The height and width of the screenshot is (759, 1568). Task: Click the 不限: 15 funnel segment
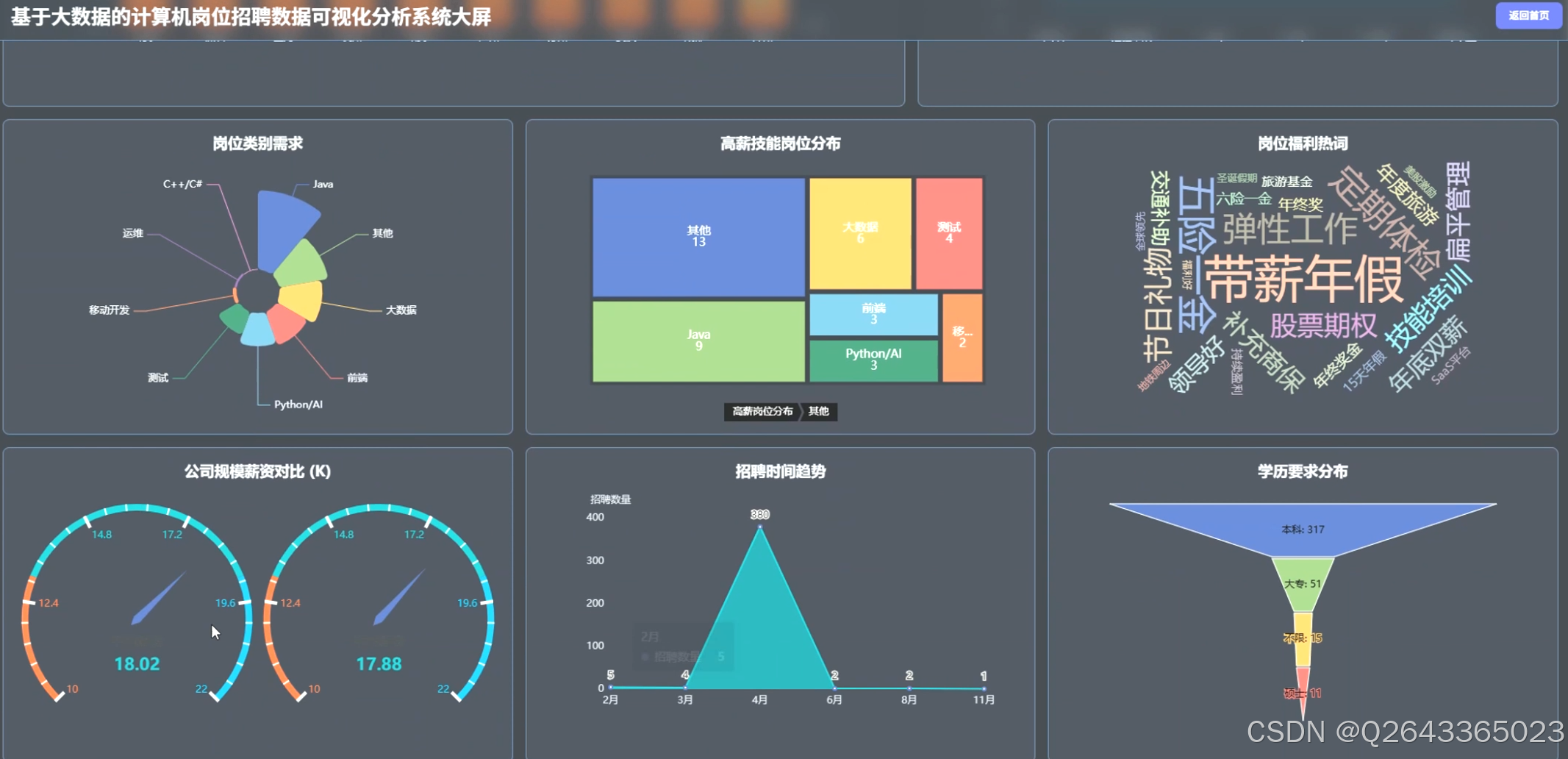pos(1303,639)
